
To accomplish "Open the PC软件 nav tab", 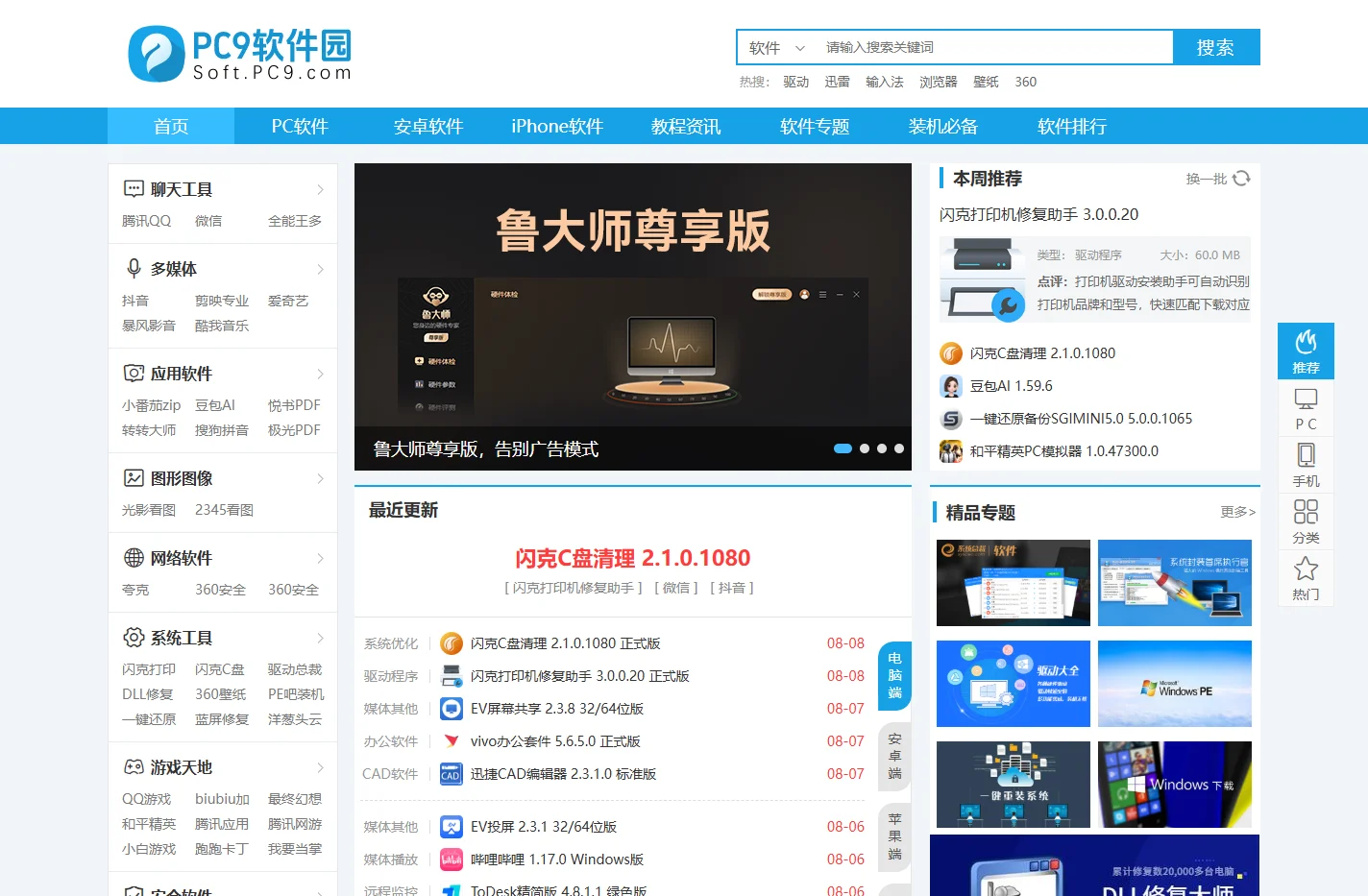I will (300, 126).
